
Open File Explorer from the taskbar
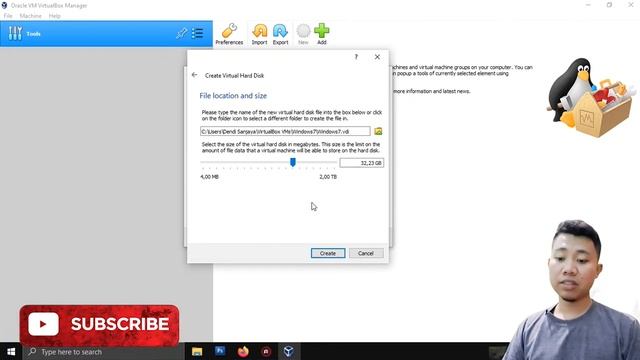click(197, 351)
